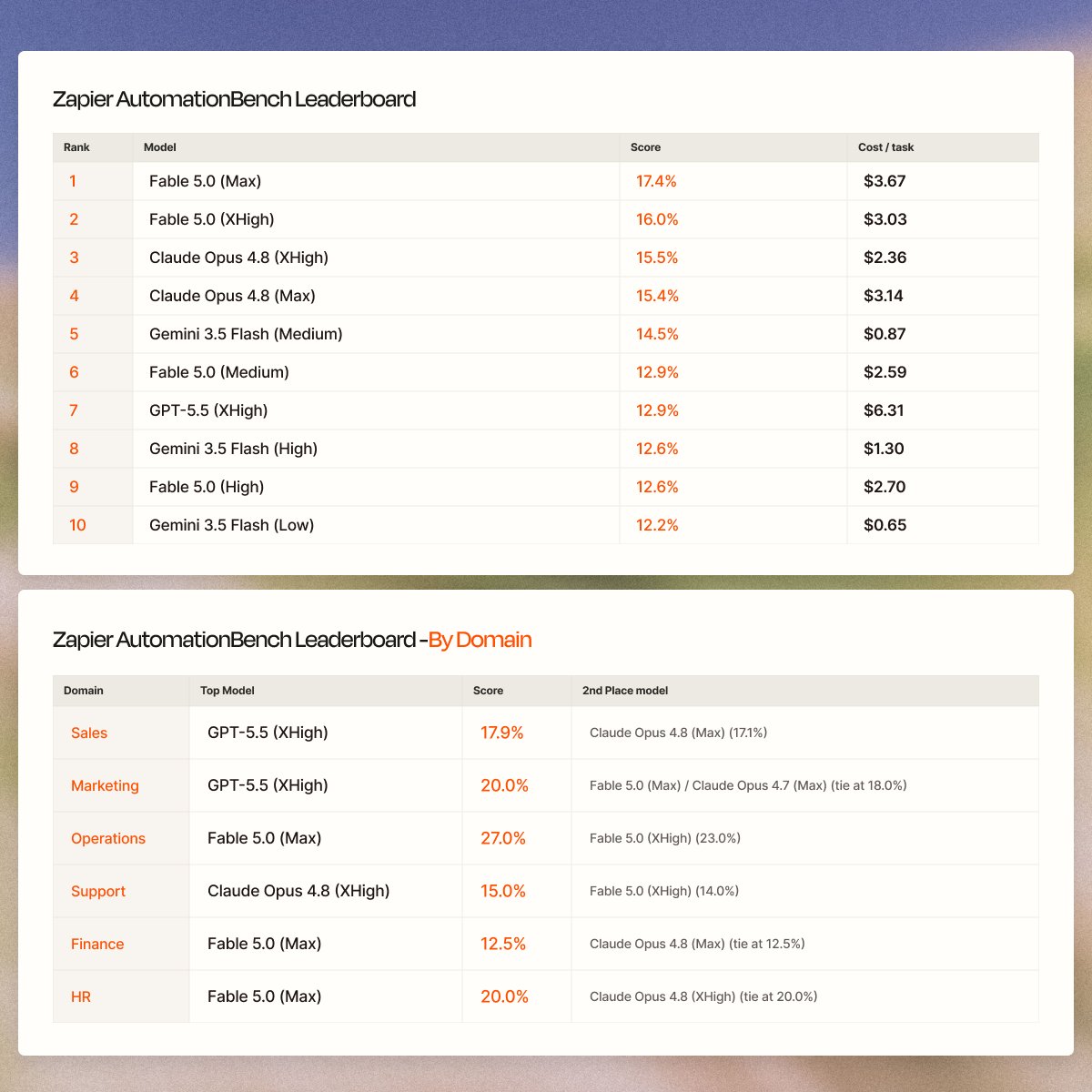Image resolution: width=1092 pixels, height=1092 pixels.
Task: Click the 'Top Model' column header
Action: pos(227,691)
